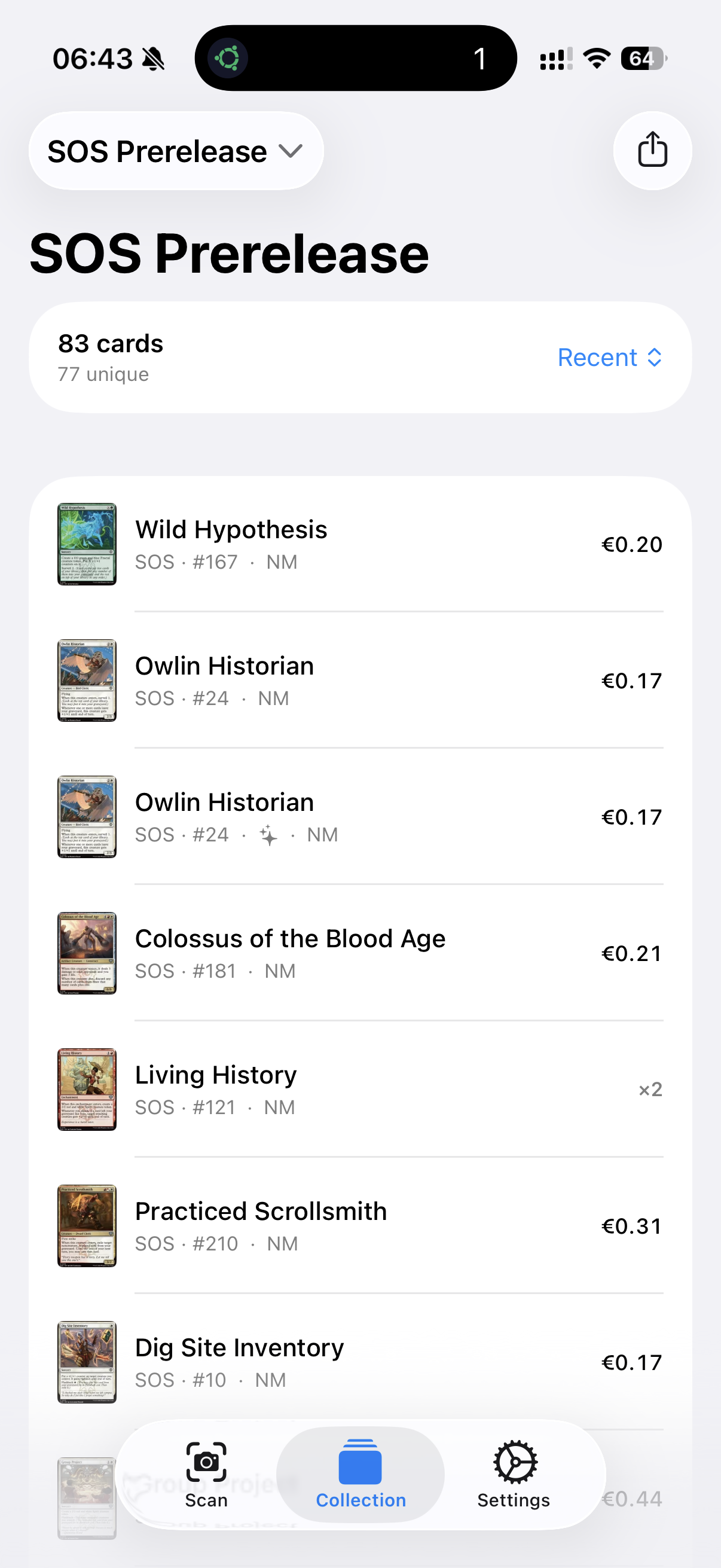The height and width of the screenshot is (1568, 721).
Task: Tap the €0.20 price of Wild Hypothesis
Action: click(631, 544)
